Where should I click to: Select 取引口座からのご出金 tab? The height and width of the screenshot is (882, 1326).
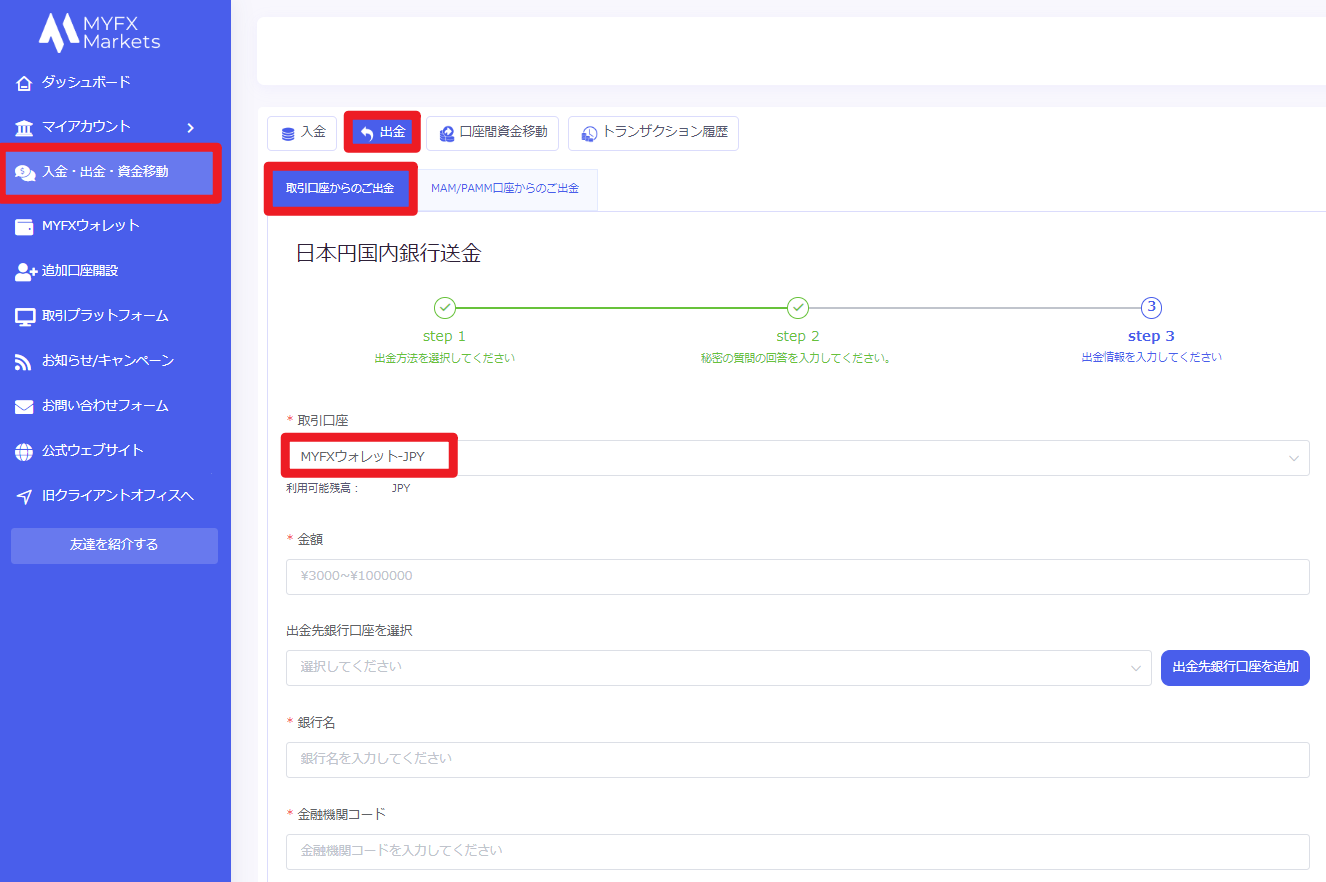point(340,189)
